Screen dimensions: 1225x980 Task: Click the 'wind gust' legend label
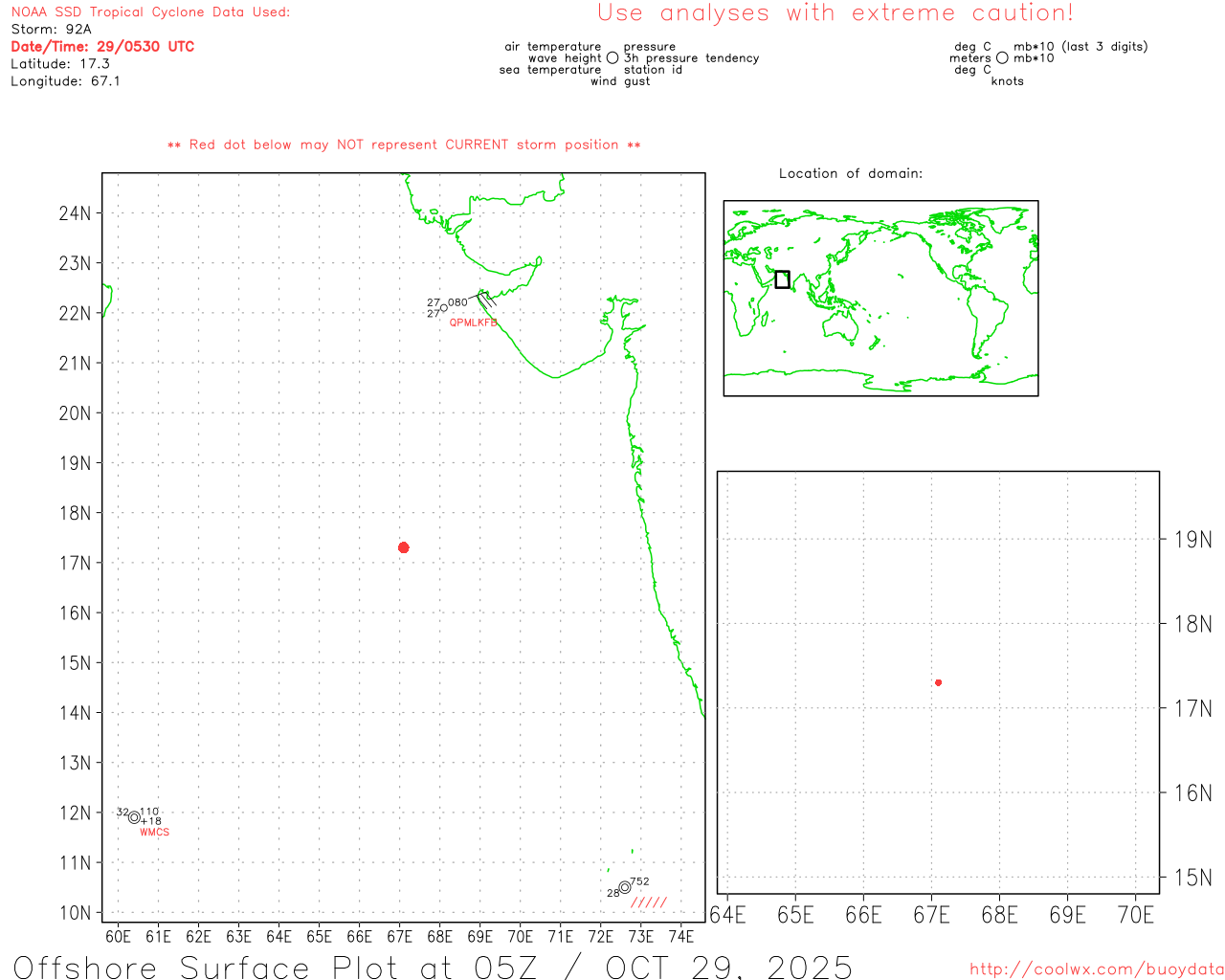[620, 81]
